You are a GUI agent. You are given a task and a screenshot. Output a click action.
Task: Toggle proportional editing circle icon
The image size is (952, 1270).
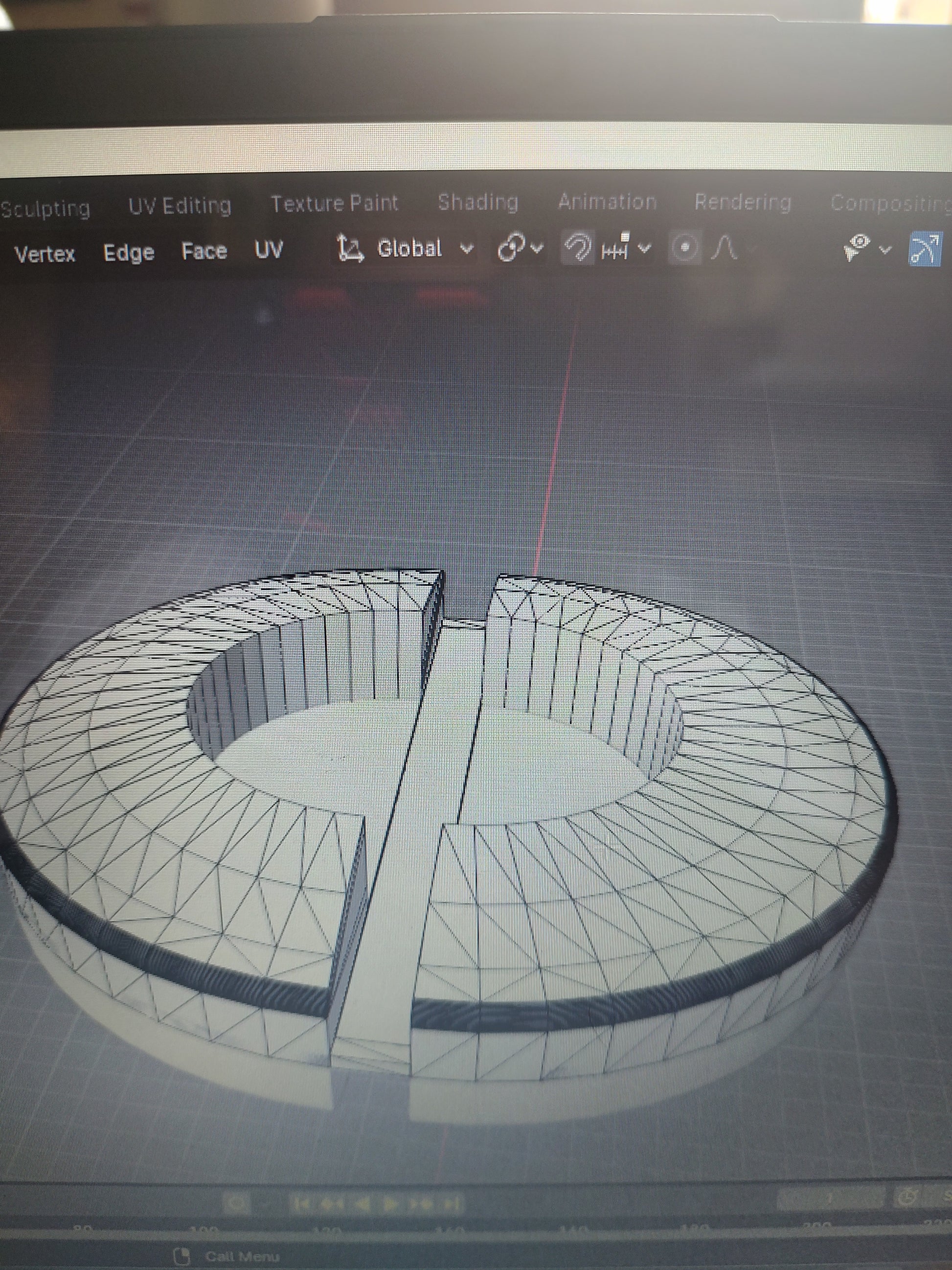click(x=684, y=248)
